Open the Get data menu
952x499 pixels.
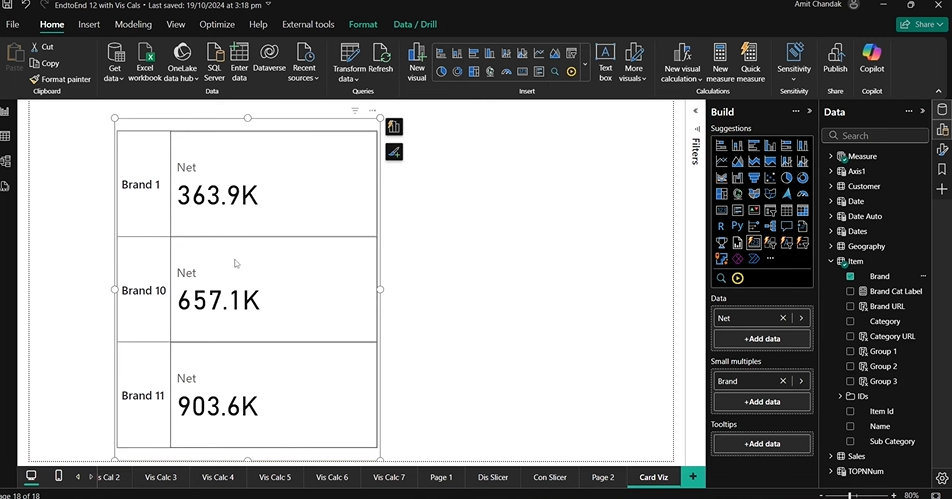point(115,63)
